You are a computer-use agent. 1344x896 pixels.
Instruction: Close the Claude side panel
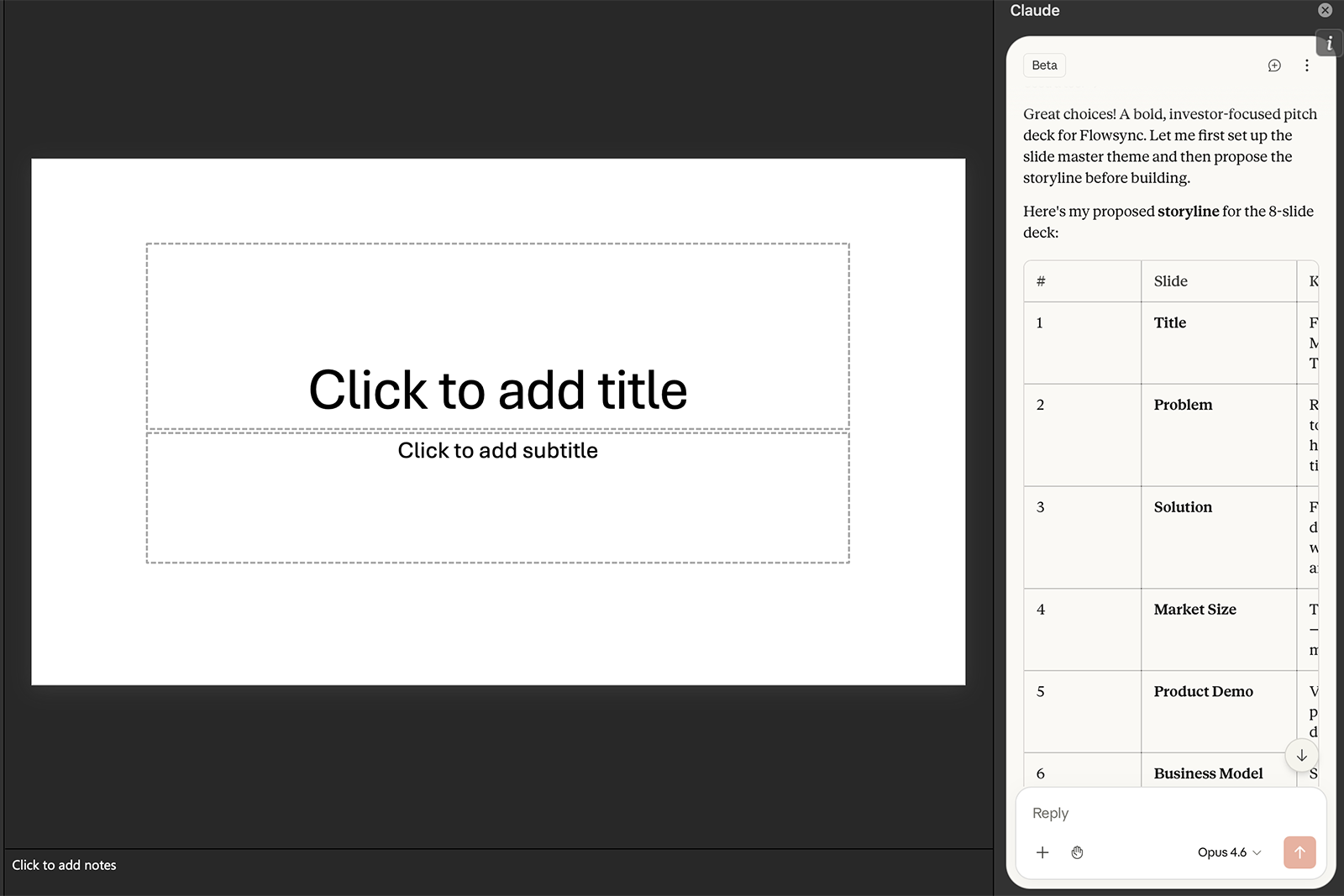click(x=1325, y=10)
